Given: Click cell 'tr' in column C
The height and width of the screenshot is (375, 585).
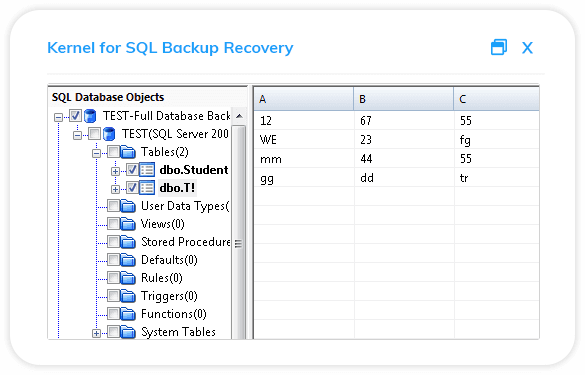Looking at the screenshot, I should pos(497,178).
